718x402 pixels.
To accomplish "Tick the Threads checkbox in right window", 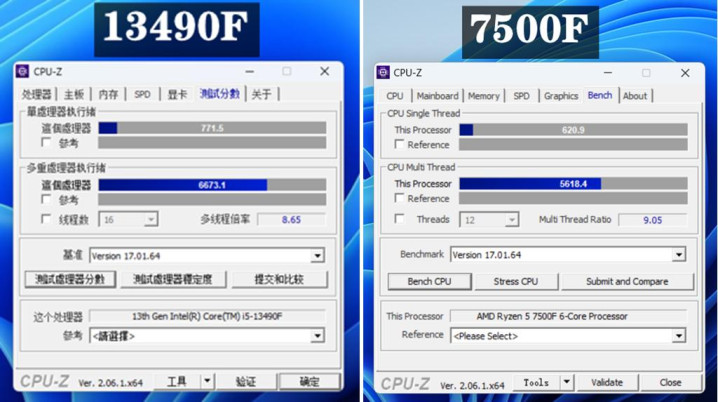I will click(x=399, y=219).
